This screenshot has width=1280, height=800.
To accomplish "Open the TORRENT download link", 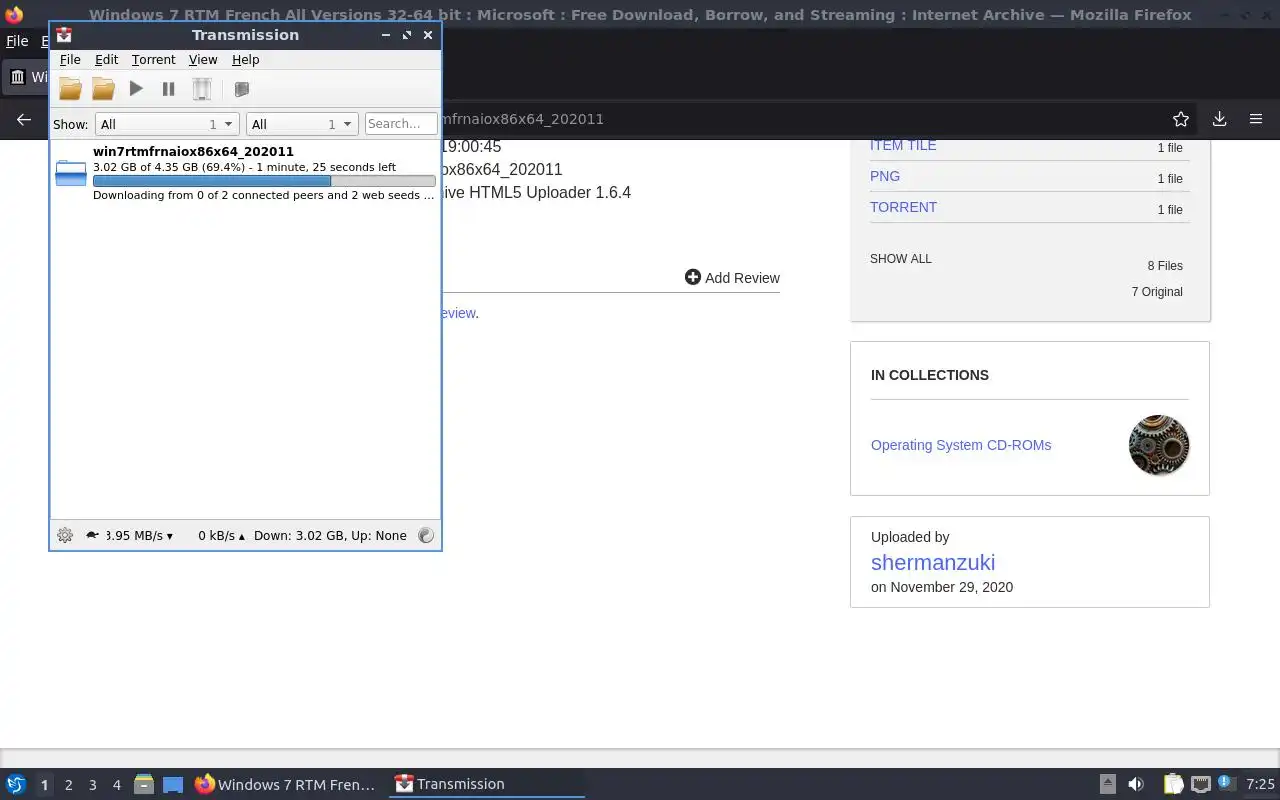I will pos(903,207).
